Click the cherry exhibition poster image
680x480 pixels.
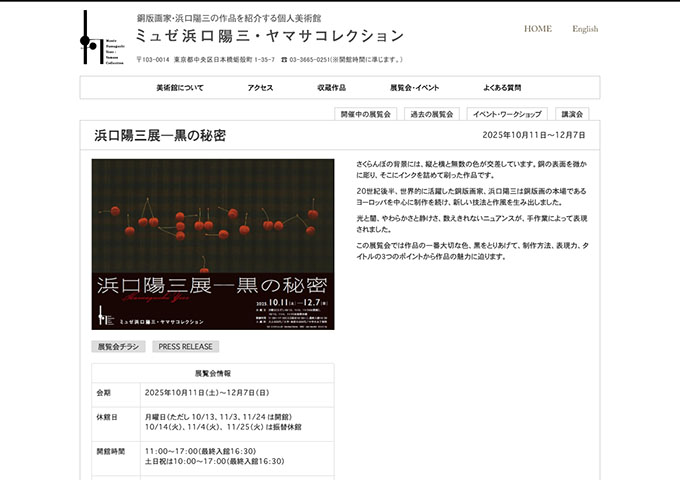pos(213,244)
